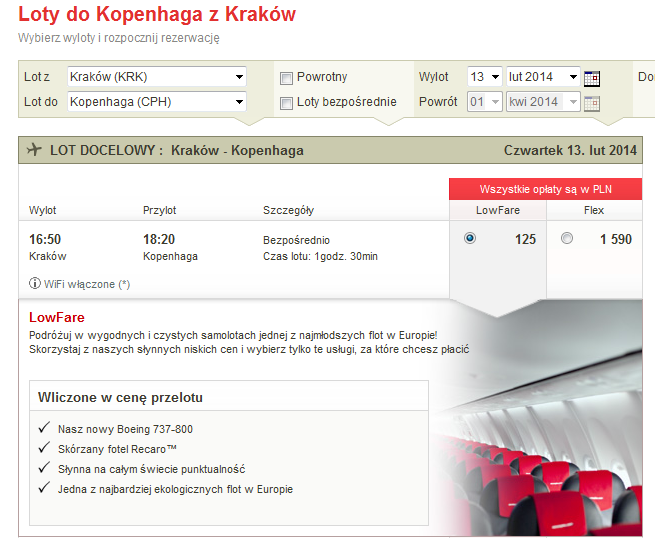Viewport: 655px width, 538px height.
Task: Click Nasz nowy Boeing 737-800 item
Action: (125, 429)
